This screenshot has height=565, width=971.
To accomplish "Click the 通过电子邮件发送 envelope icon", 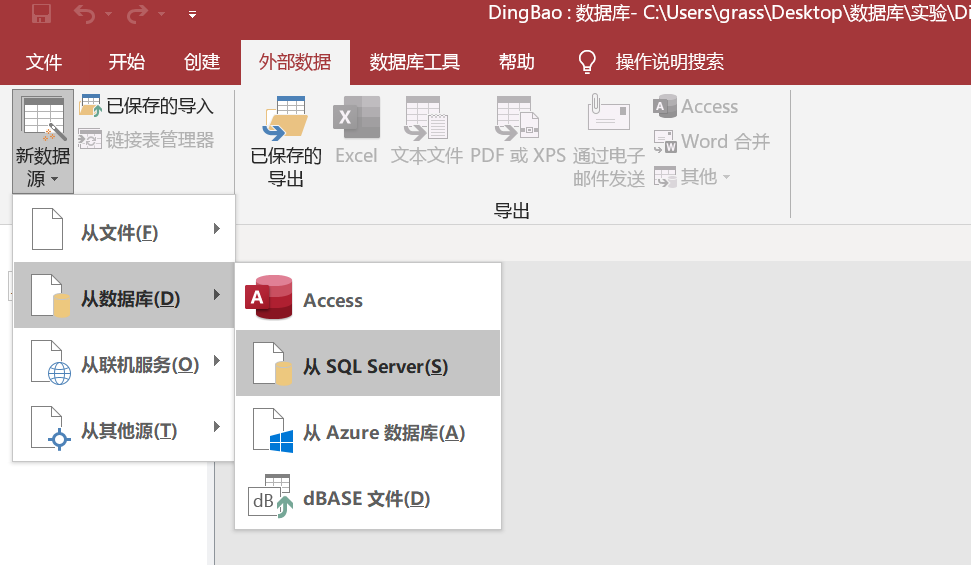I will click(608, 112).
